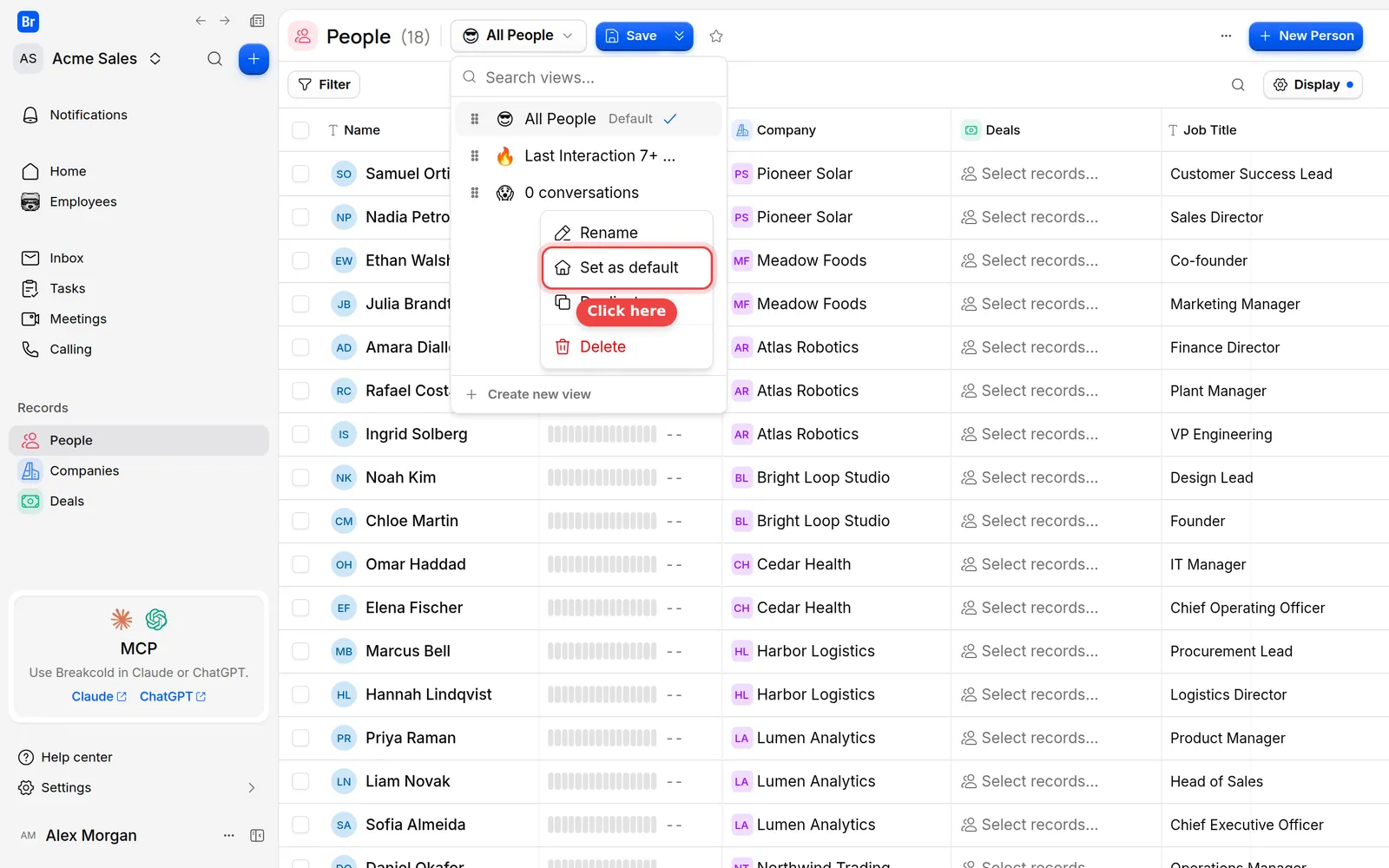
Task: Choose Set as default menu item
Action: coord(627,267)
